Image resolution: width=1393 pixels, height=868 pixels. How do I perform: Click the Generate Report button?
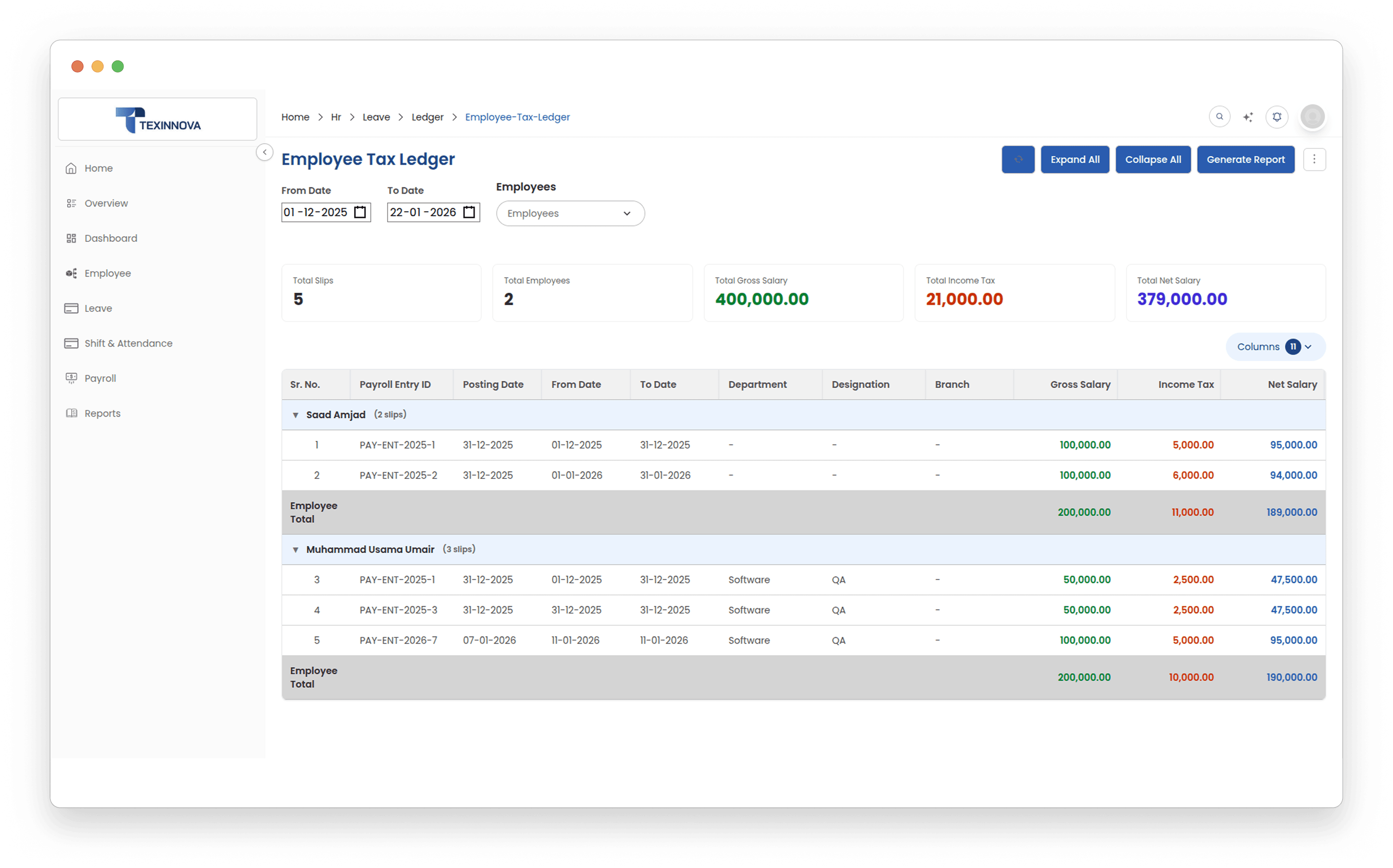tap(1245, 160)
